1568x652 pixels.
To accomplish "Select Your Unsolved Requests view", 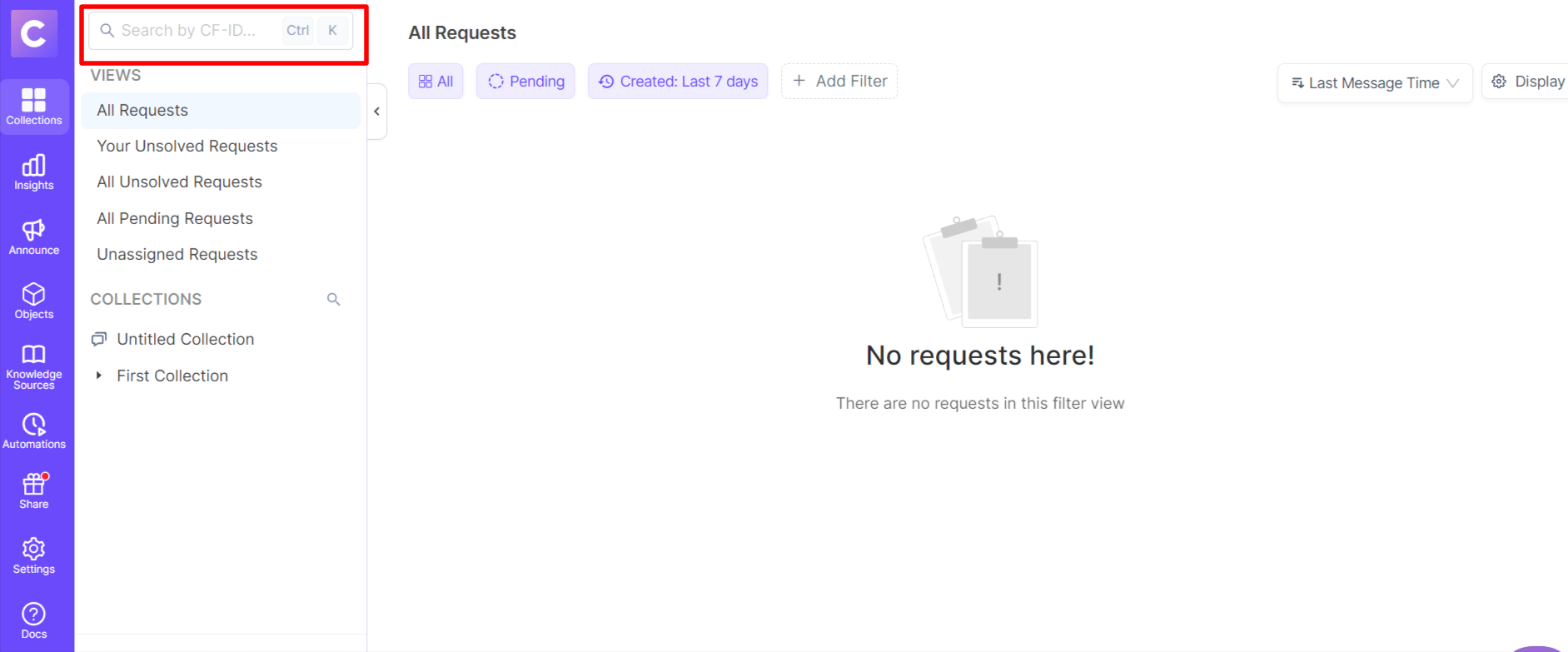I will [x=187, y=147].
